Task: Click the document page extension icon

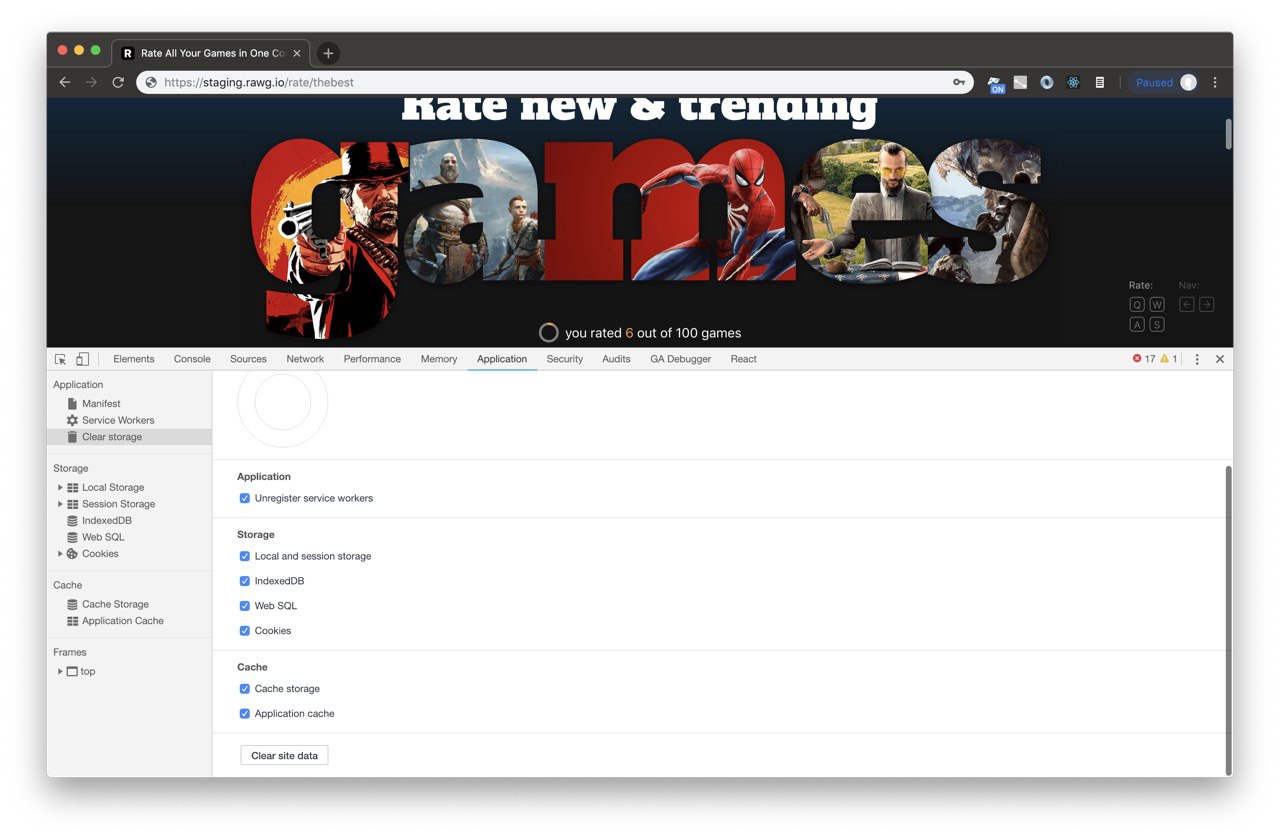Action: coord(1099,83)
